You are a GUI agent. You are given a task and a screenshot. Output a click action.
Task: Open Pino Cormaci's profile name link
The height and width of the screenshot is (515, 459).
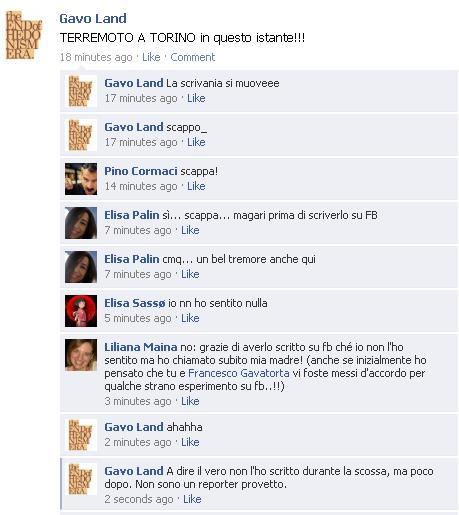(141, 171)
